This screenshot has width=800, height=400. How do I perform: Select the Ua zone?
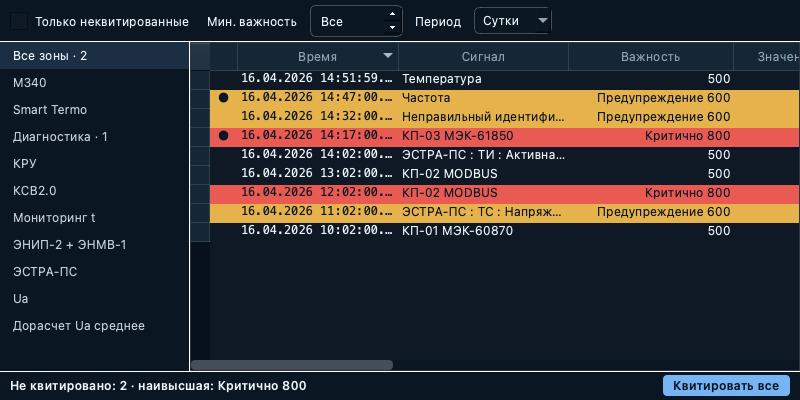94,299
